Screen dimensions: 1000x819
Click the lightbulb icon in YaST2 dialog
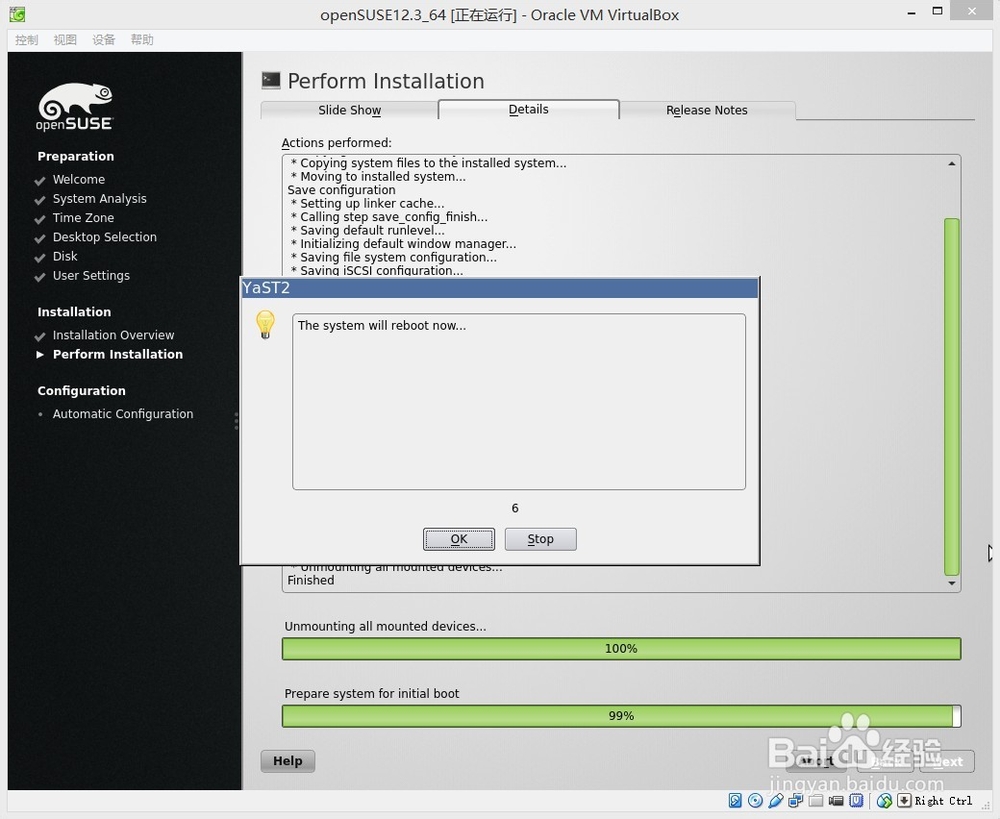click(x=265, y=325)
